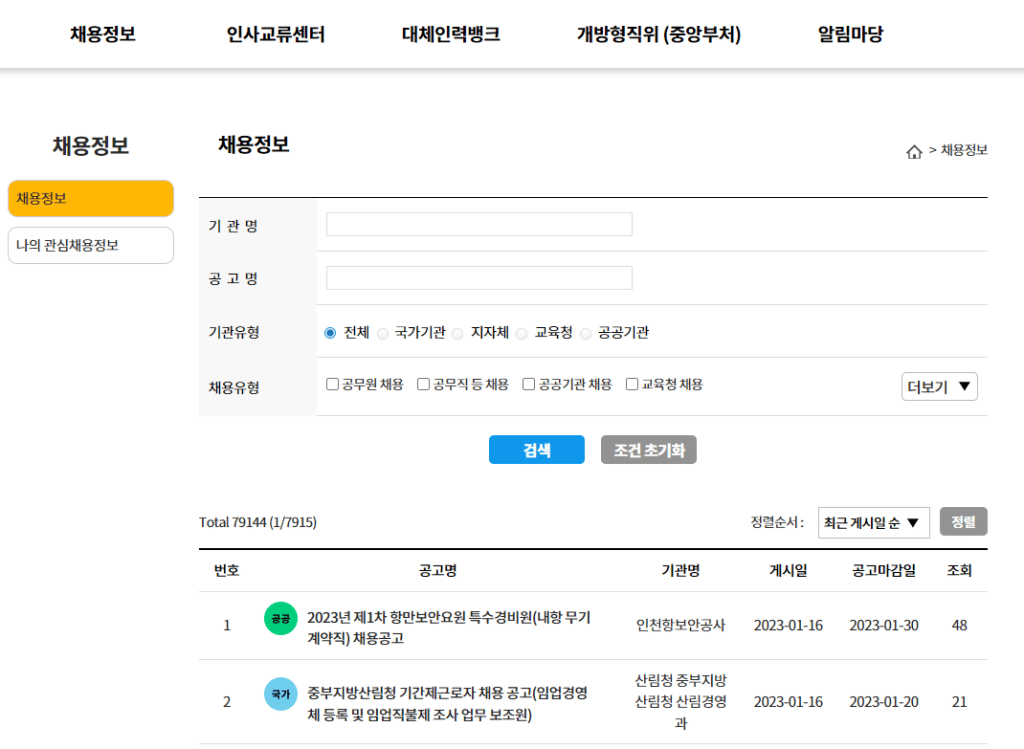Click the 공고마감일 column header

pyautogui.click(x=884, y=571)
